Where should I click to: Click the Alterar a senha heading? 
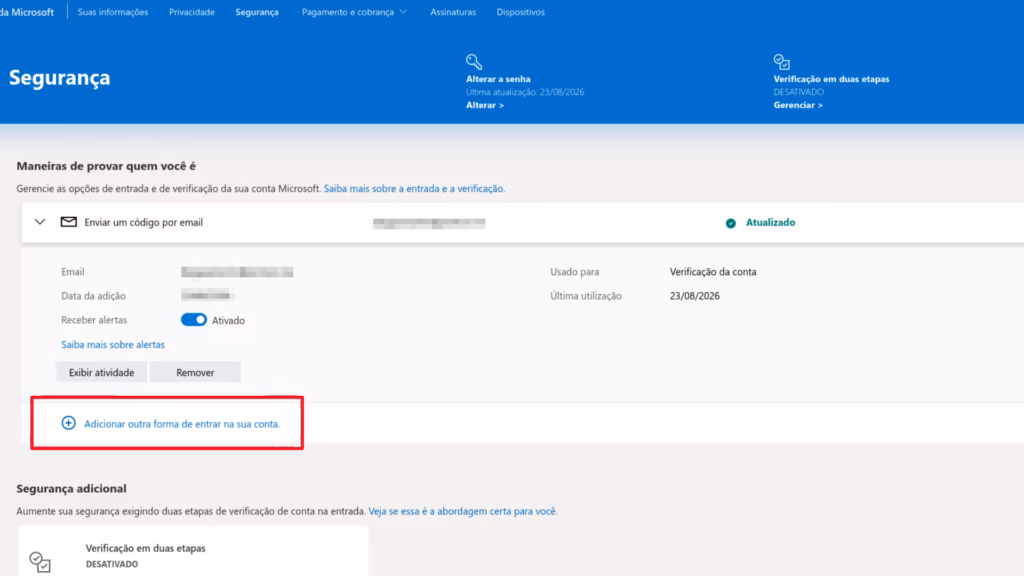point(498,79)
